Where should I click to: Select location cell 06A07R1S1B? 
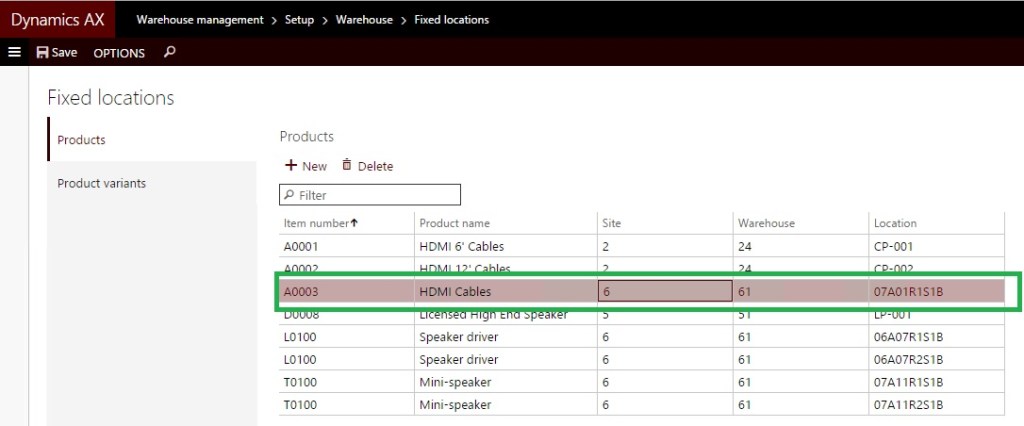908,337
